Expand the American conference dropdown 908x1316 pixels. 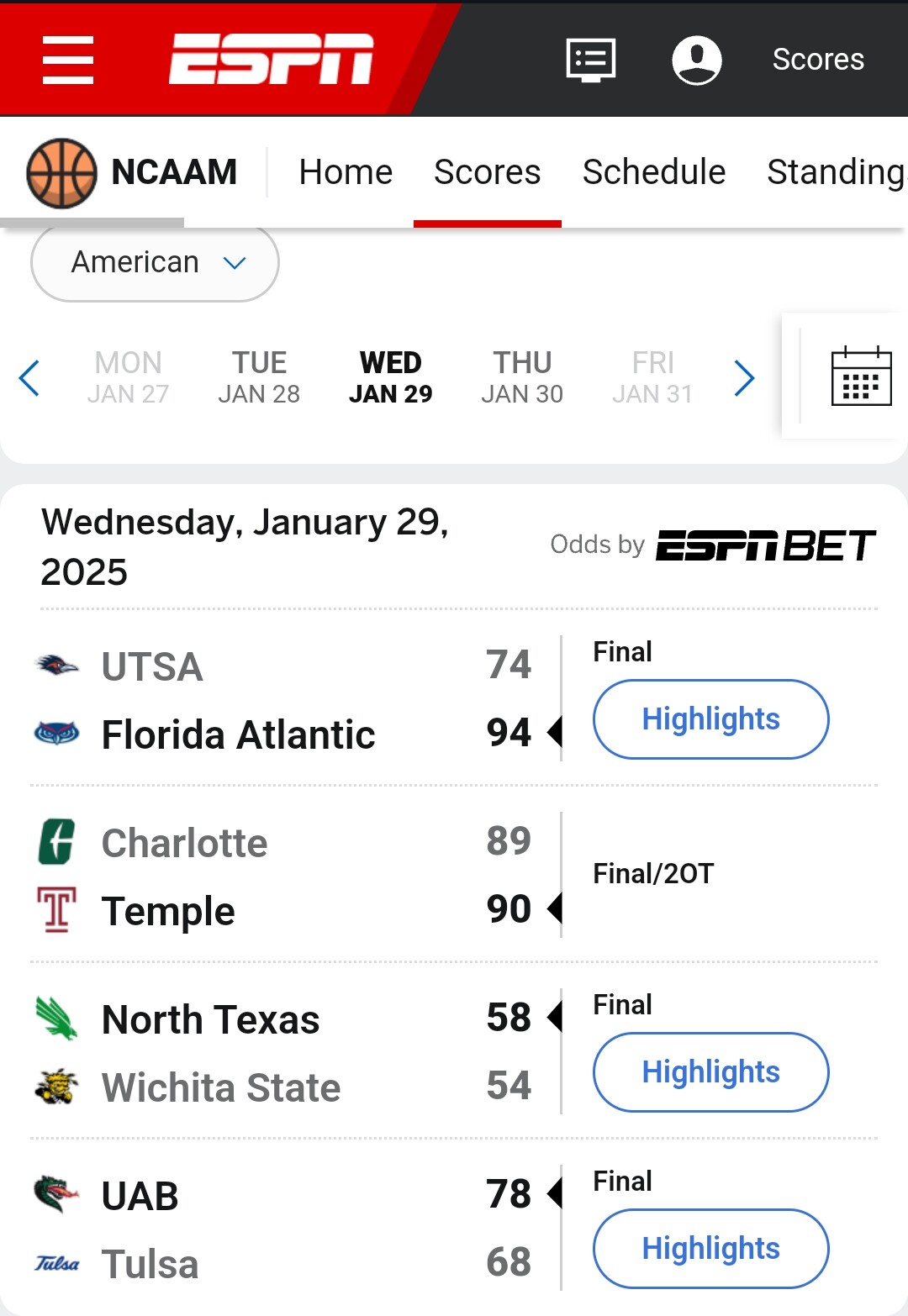(x=155, y=263)
